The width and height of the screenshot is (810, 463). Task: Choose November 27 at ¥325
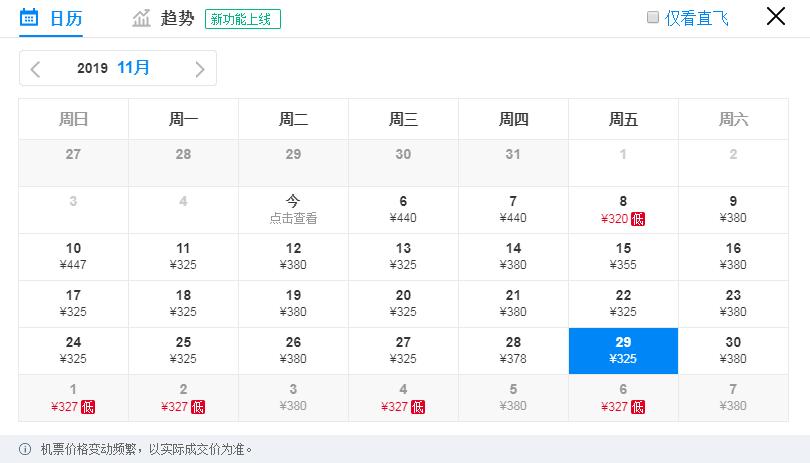tap(403, 351)
